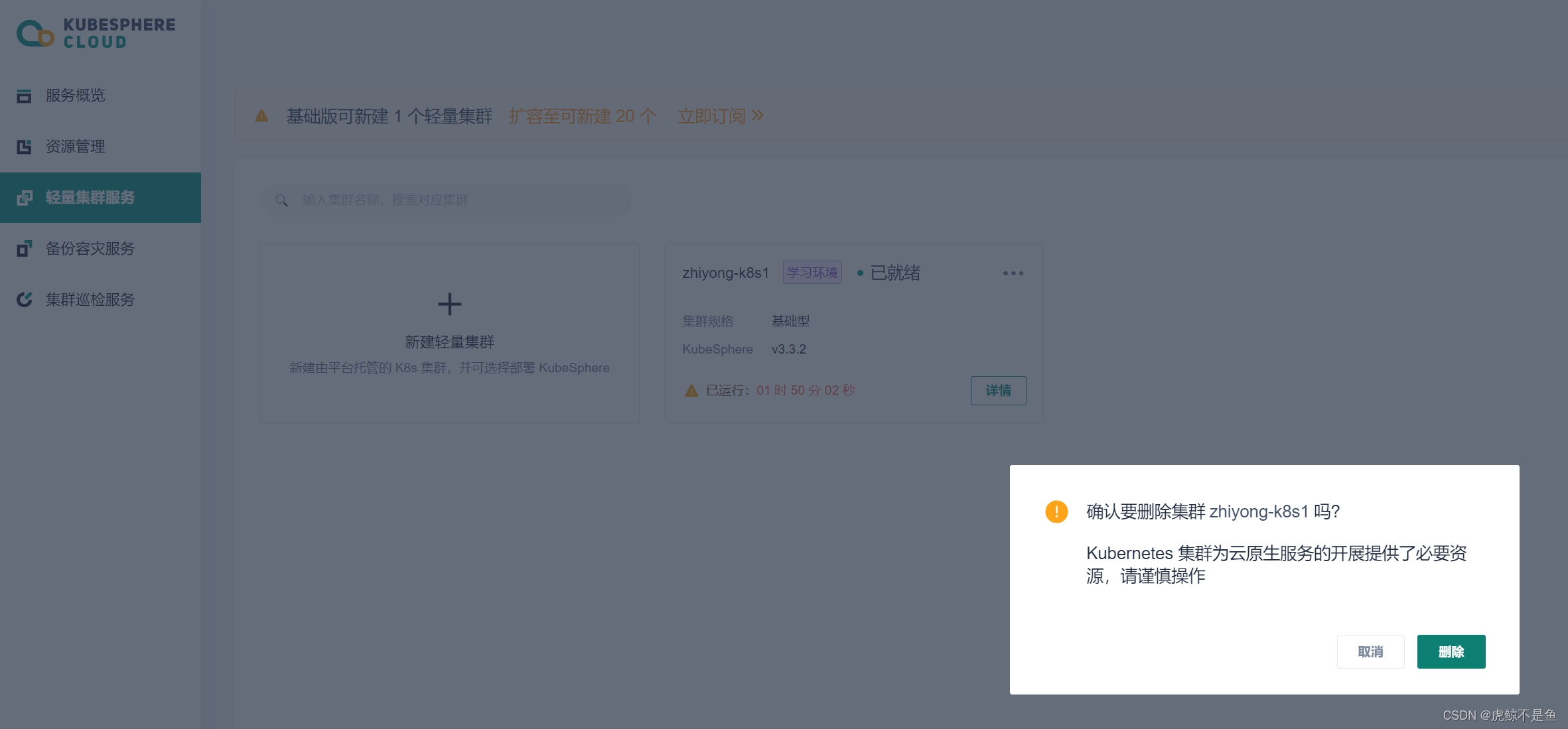Click the running time 01 时 50 分 02 秒
1568x729 pixels.
tap(806, 390)
